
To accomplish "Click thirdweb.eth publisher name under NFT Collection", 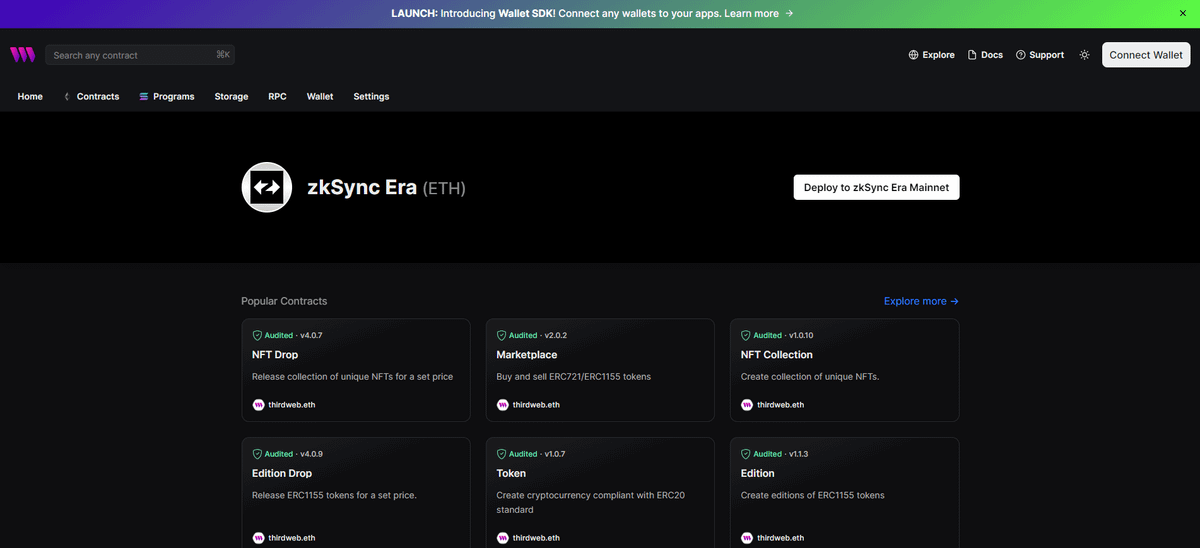I will (781, 405).
